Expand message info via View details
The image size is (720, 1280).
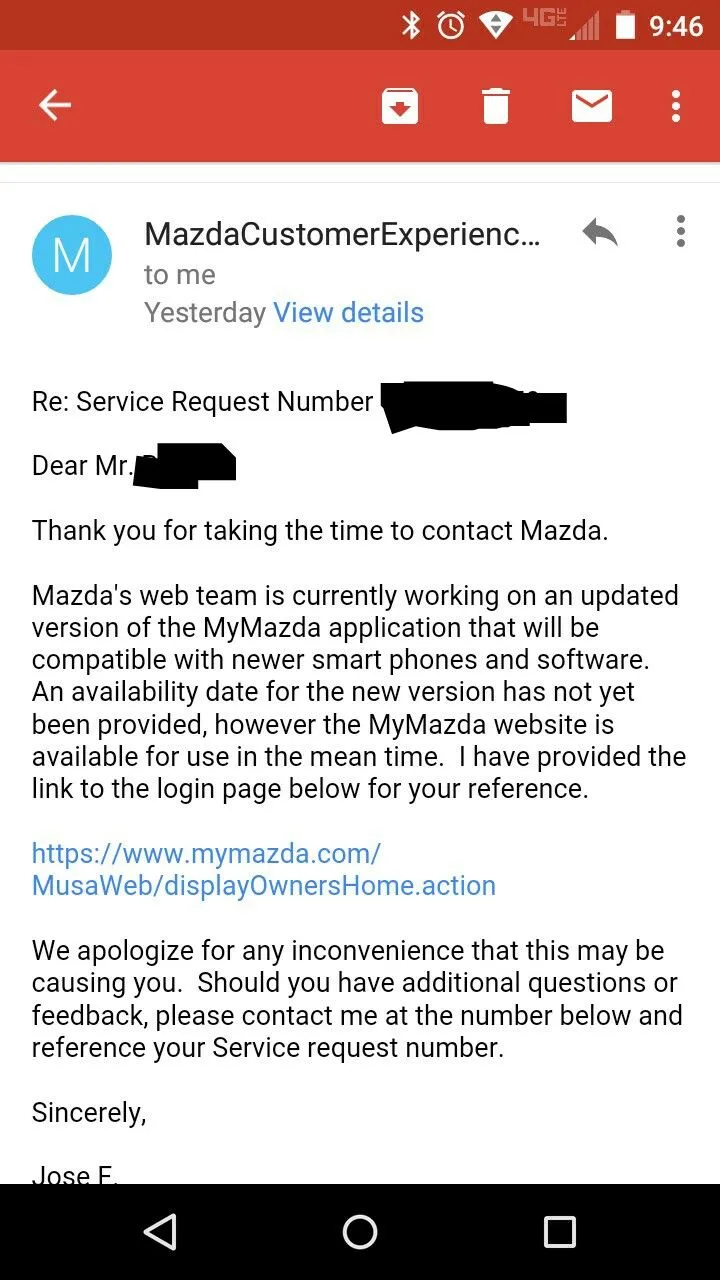point(348,313)
